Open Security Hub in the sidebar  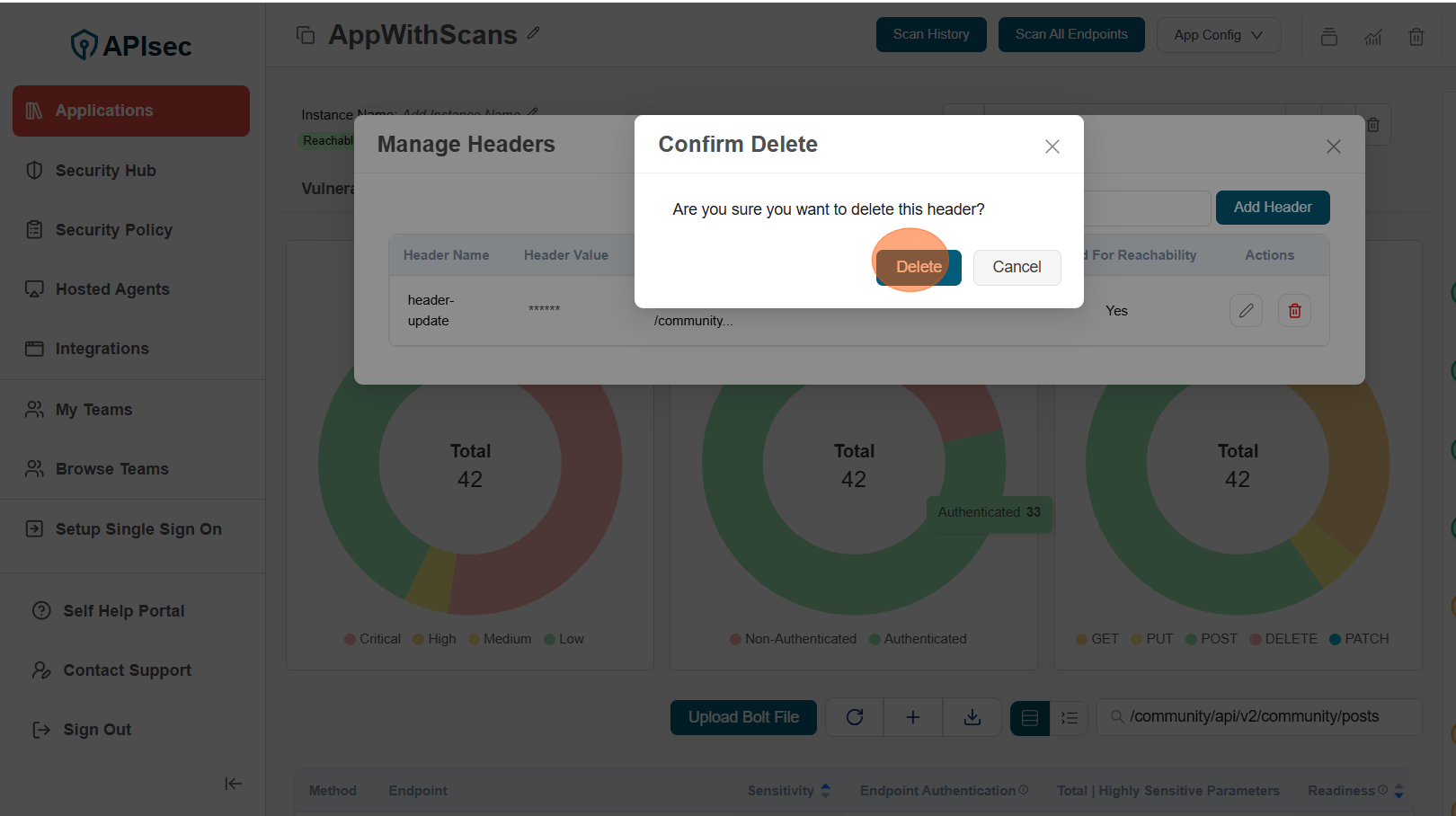105,171
